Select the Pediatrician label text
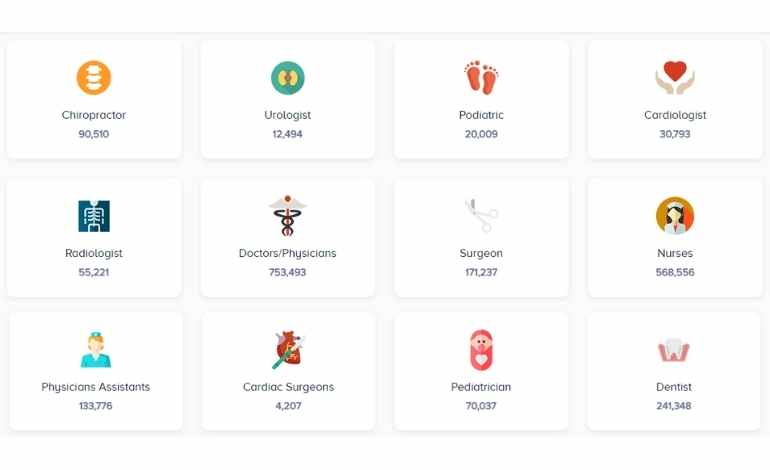Image resolution: width=770 pixels, height=470 pixels. coord(481,387)
